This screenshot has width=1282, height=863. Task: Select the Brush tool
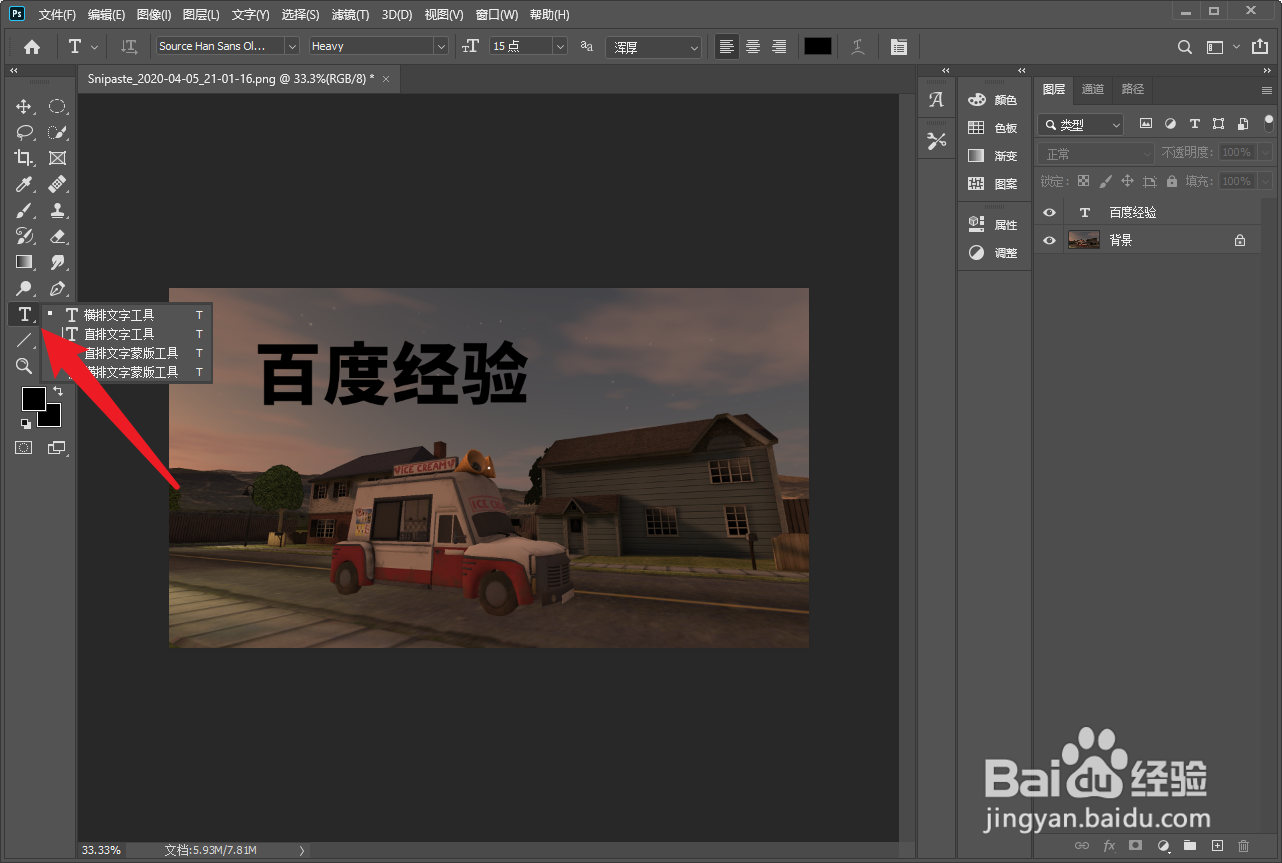pyautogui.click(x=24, y=210)
